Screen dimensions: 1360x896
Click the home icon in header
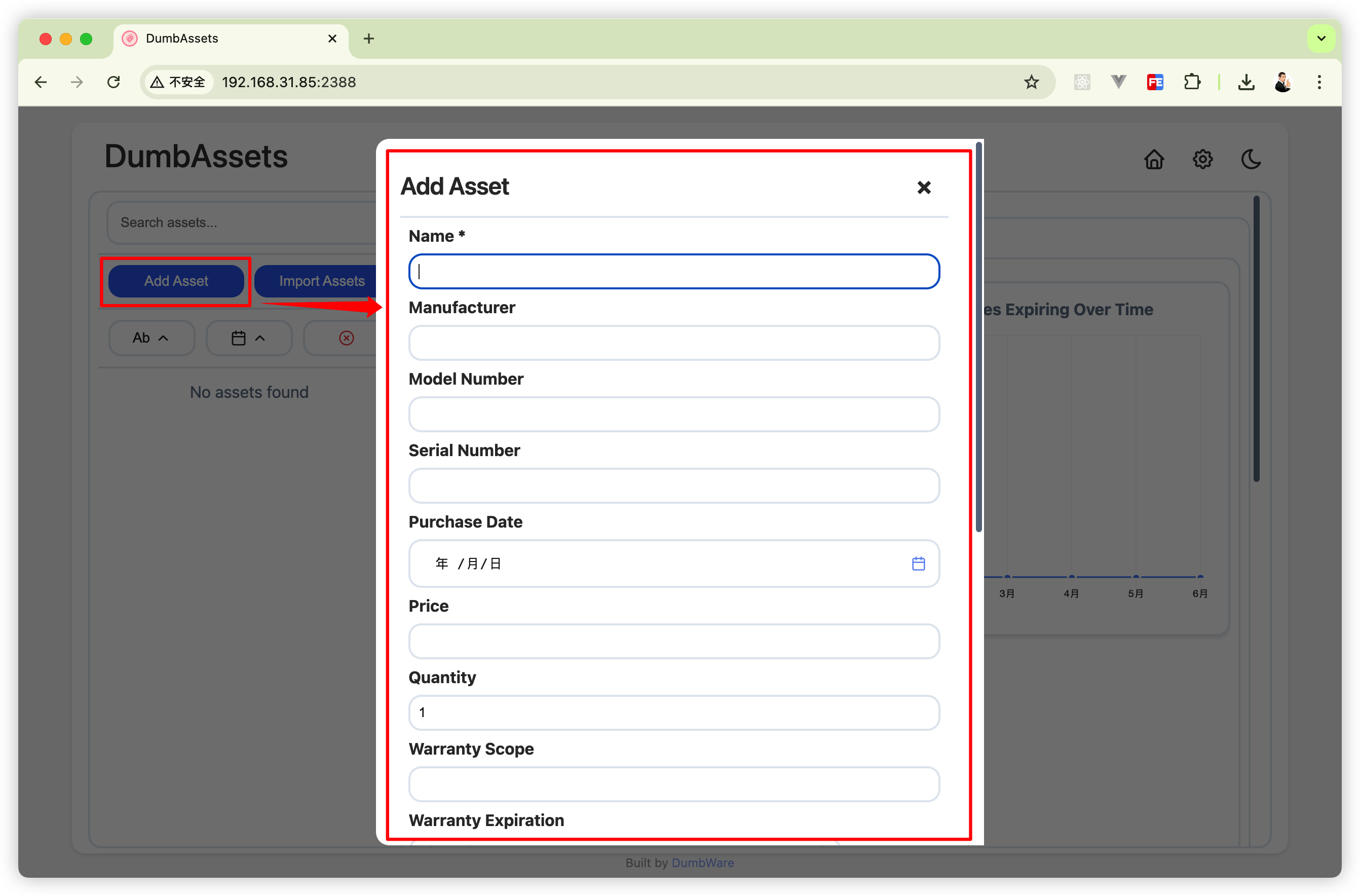pyautogui.click(x=1154, y=160)
